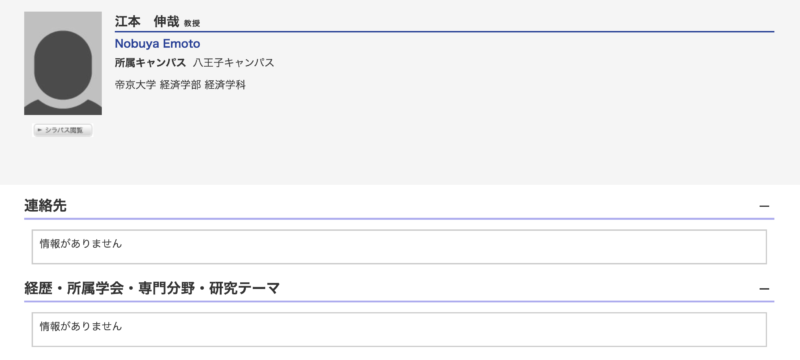Click the 経歴 word in the second heading
800x360 pixels.
tap(38, 289)
